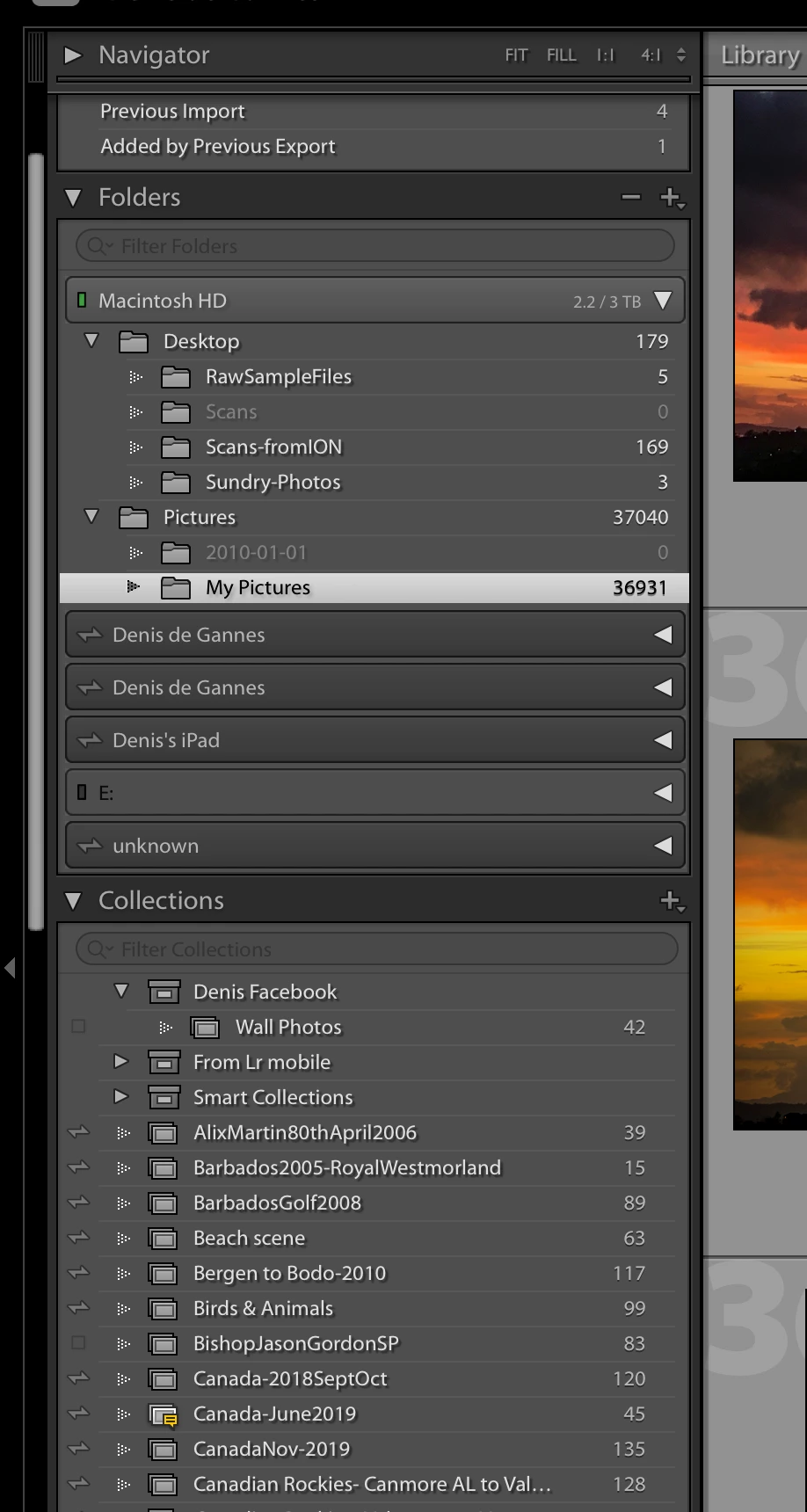Toggle sync checkbox for Wall Photos
The height and width of the screenshot is (1512, 807).
78,1026
